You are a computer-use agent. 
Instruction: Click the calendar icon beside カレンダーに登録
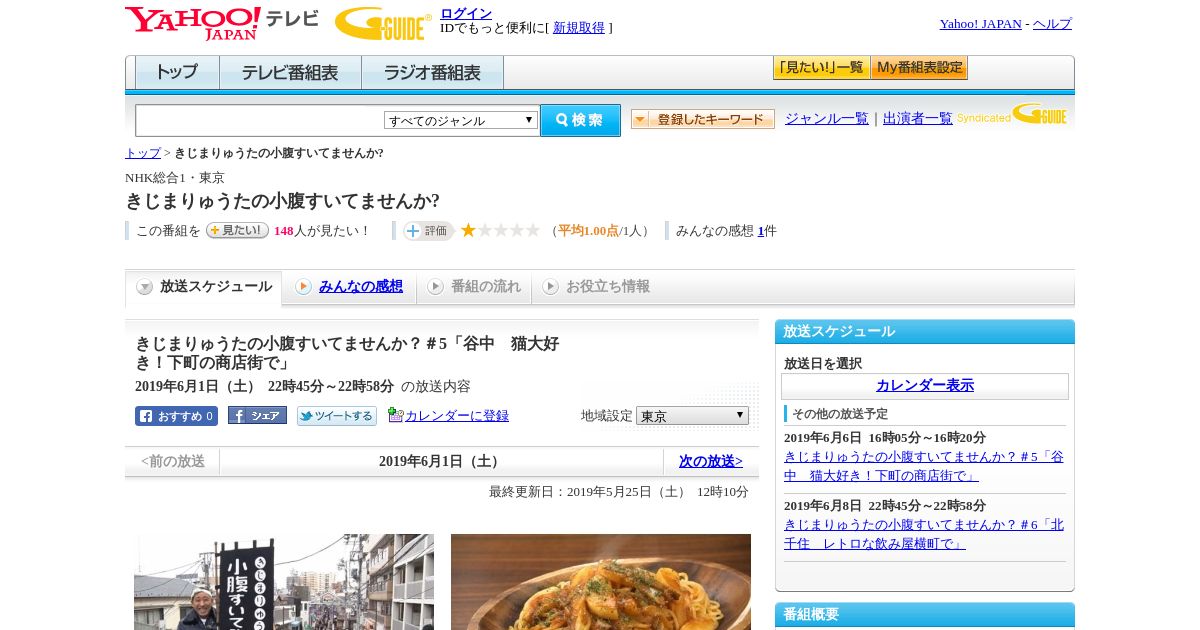point(396,415)
